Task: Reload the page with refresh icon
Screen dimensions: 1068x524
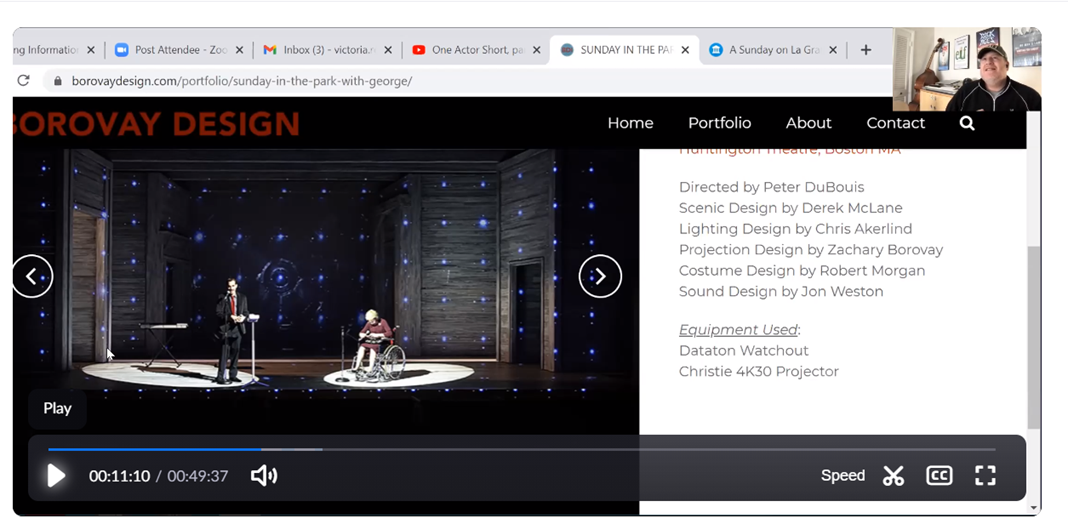Action: (x=23, y=80)
